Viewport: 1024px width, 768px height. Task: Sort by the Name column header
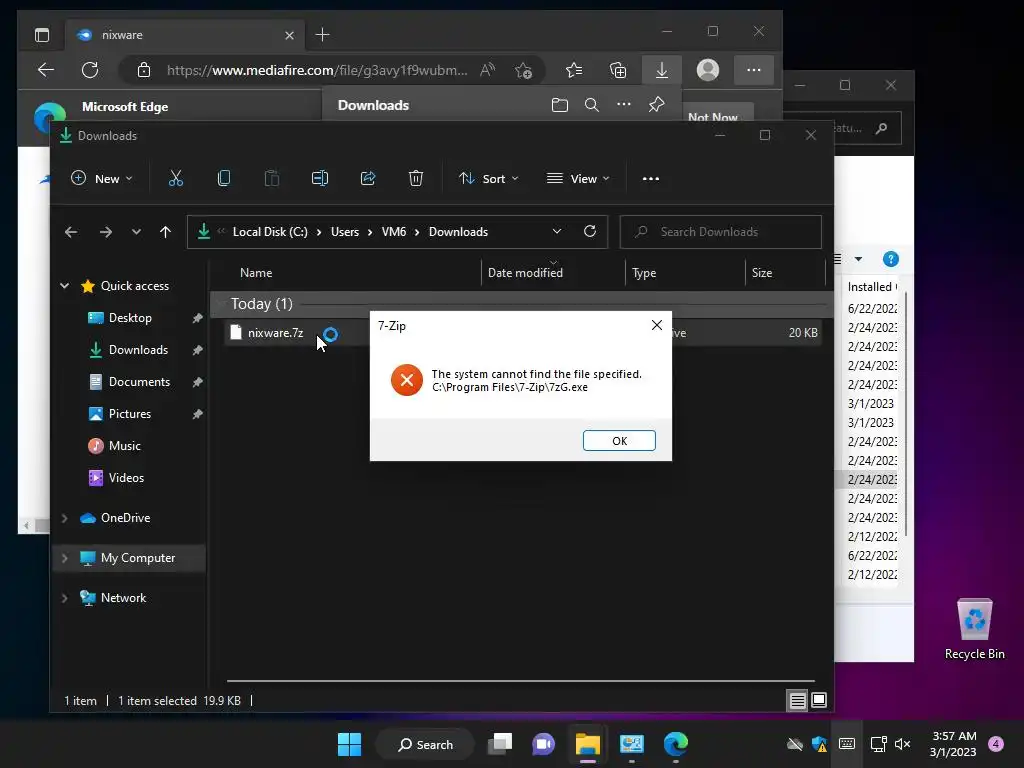click(256, 273)
